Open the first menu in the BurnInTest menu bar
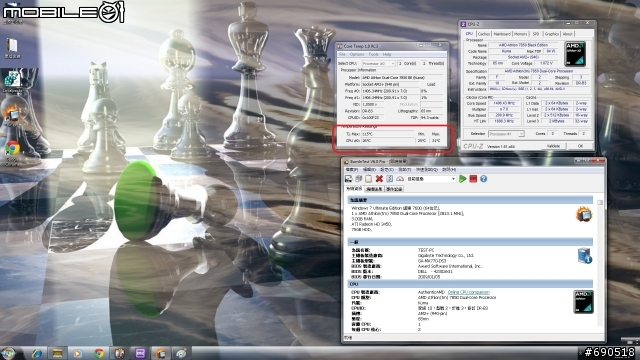640x360 pixels. pos(351,169)
